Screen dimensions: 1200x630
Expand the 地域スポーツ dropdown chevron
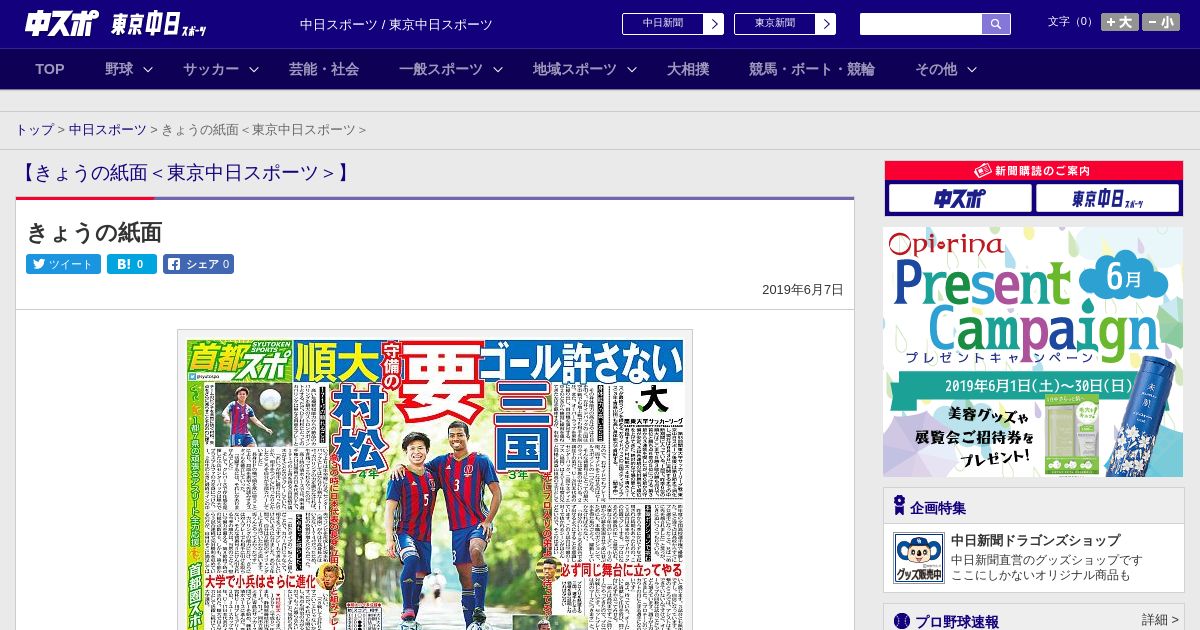[632, 69]
